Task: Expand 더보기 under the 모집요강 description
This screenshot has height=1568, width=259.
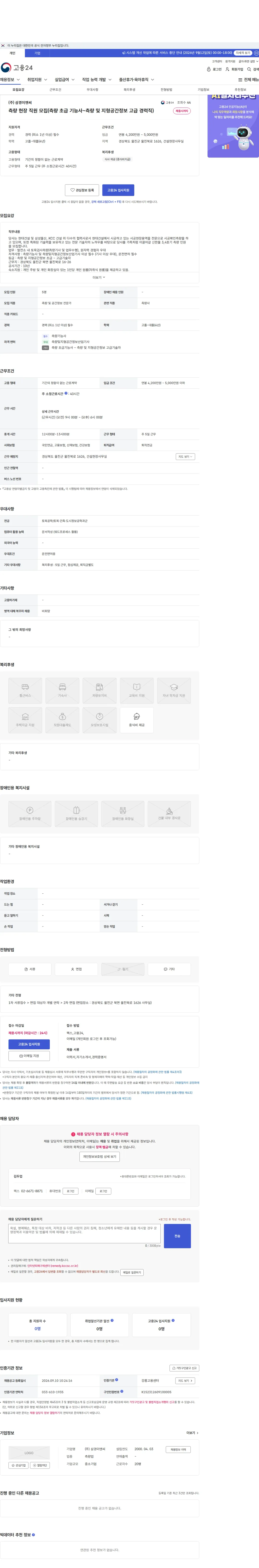Action: tap(99, 277)
